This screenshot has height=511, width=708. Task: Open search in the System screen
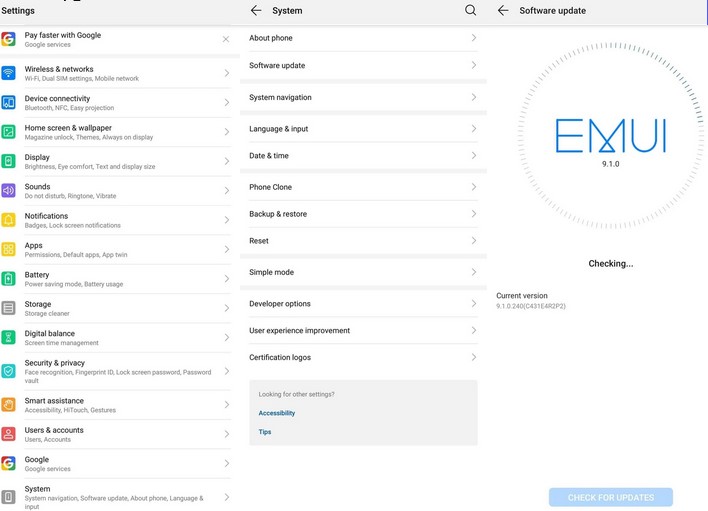470,10
